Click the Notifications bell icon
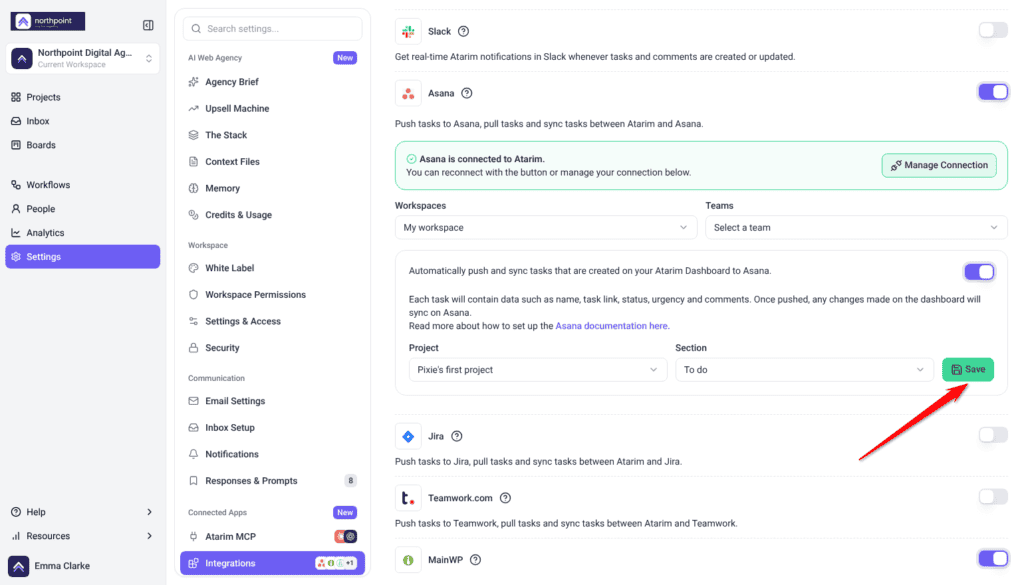The height and width of the screenshot is (585, 1024). pos(193,454)
